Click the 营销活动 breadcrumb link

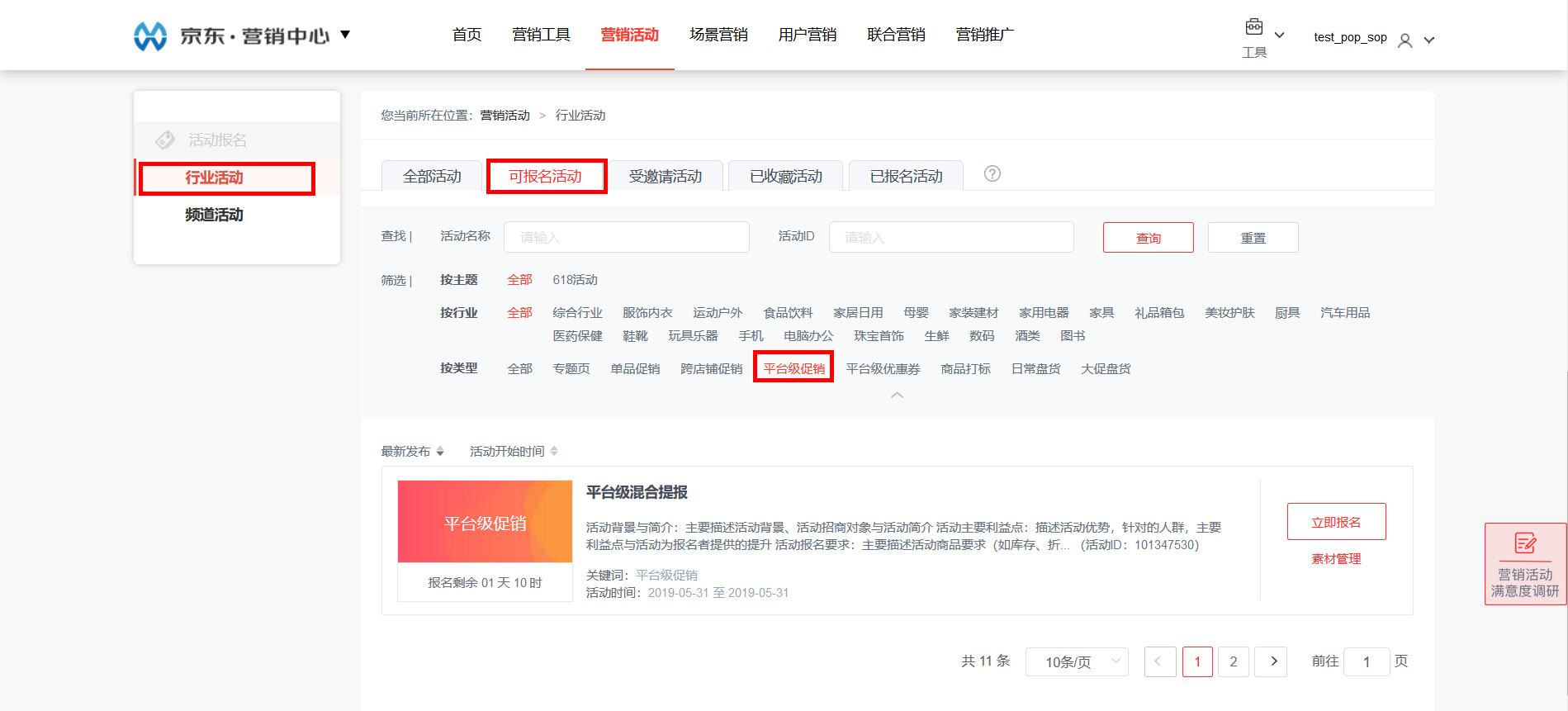click(505, 116)
